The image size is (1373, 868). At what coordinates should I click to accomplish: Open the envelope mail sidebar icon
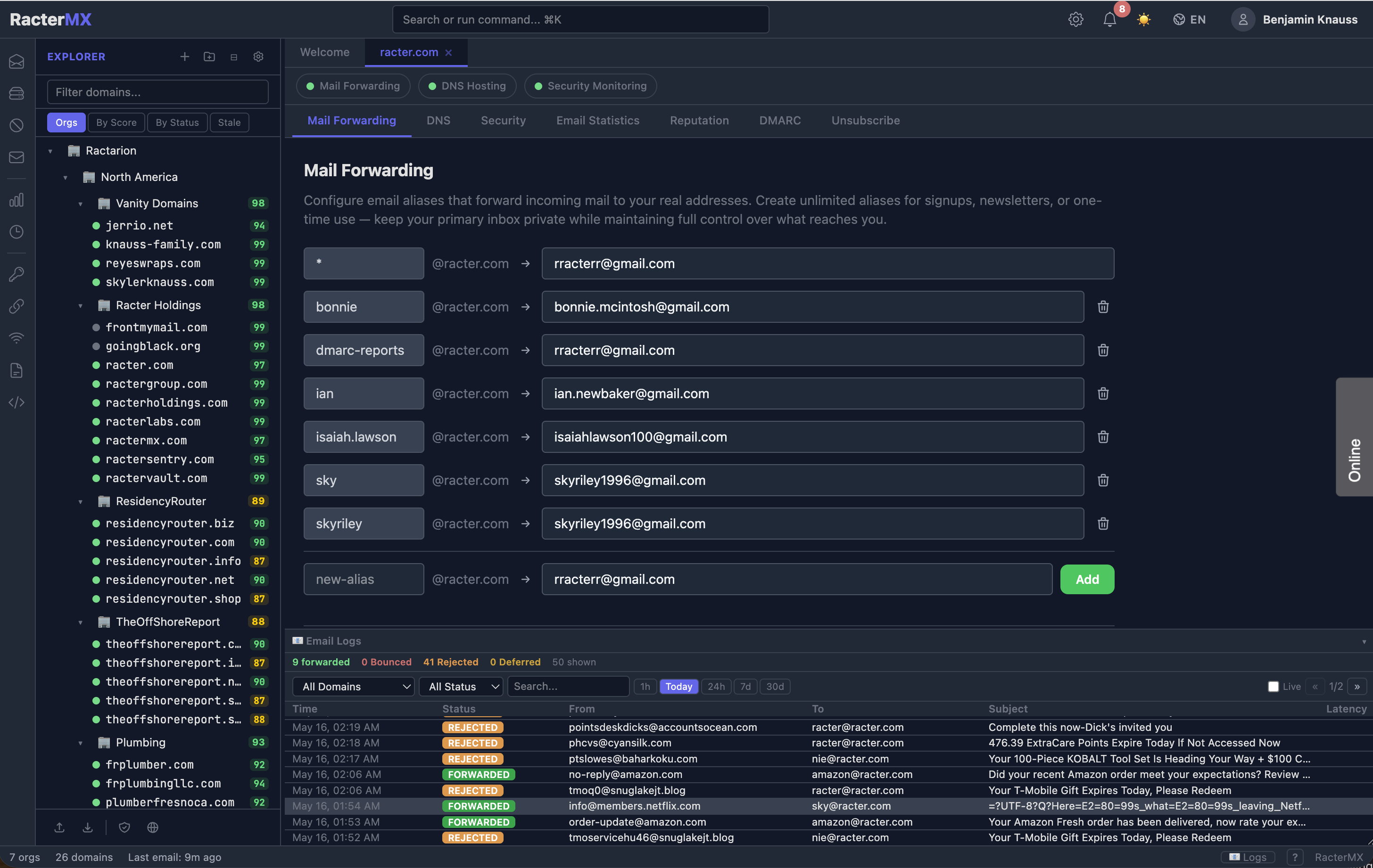click(x=17, y=157)
